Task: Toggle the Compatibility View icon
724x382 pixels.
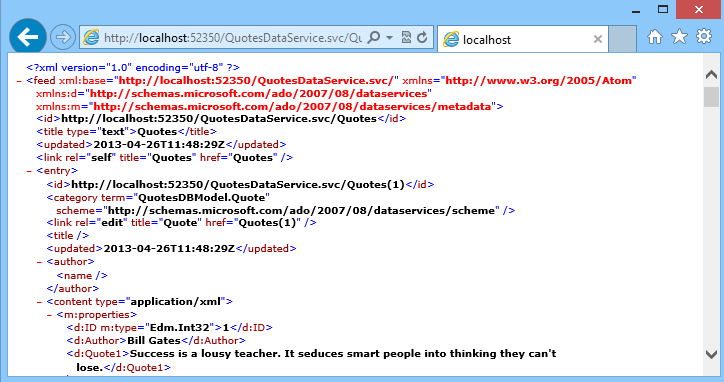Action: 406,37
